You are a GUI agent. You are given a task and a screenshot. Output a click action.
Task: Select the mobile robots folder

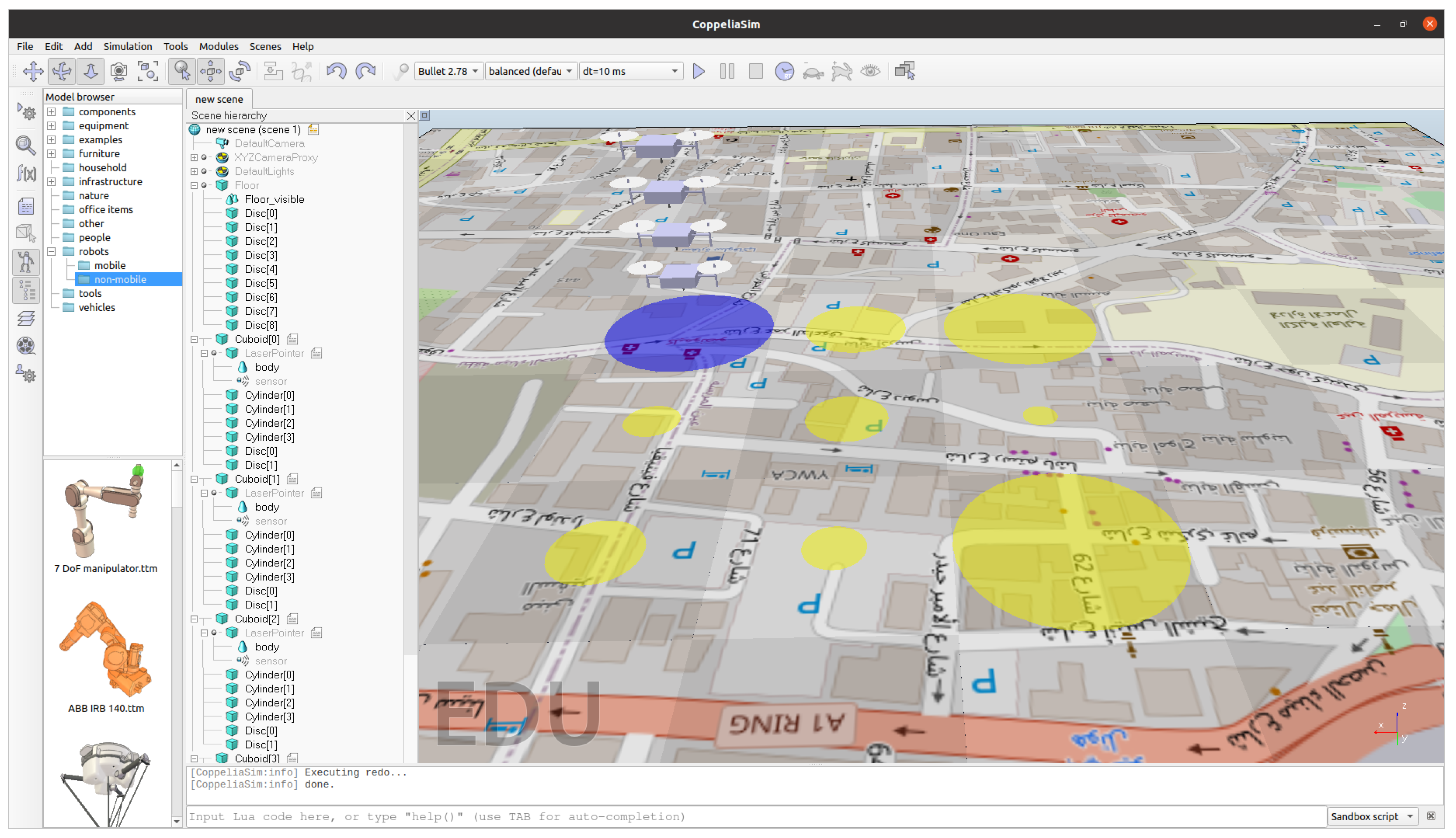coord(109,265)
